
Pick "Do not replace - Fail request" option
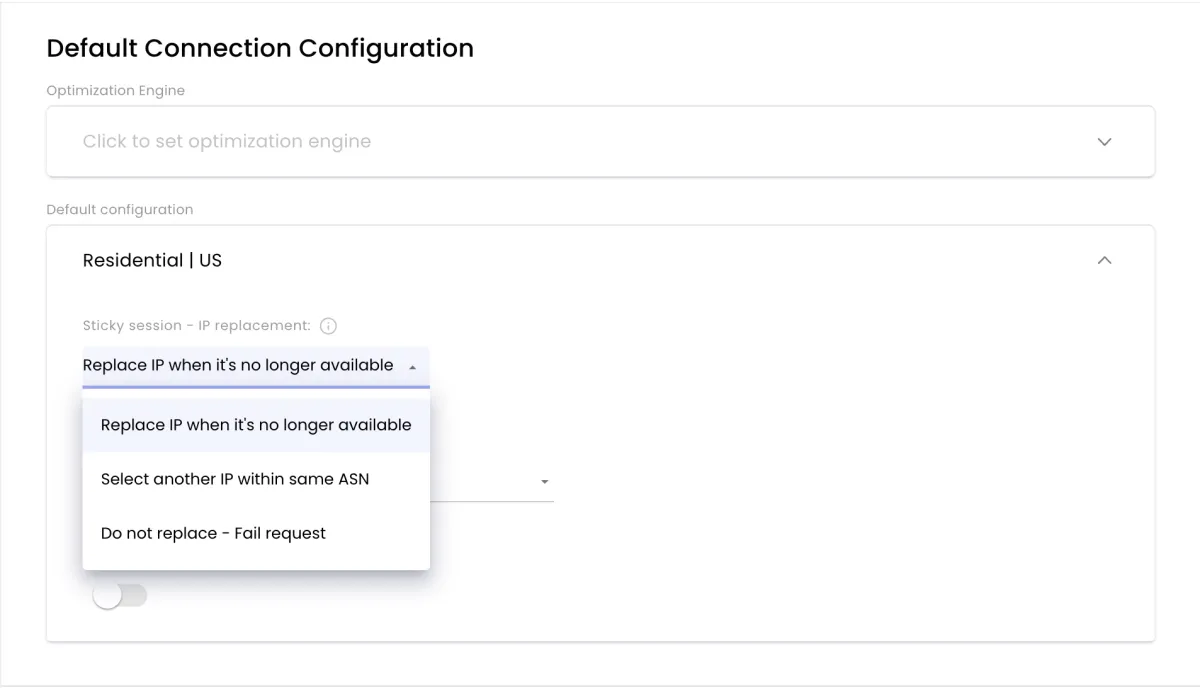pos(256,533)
